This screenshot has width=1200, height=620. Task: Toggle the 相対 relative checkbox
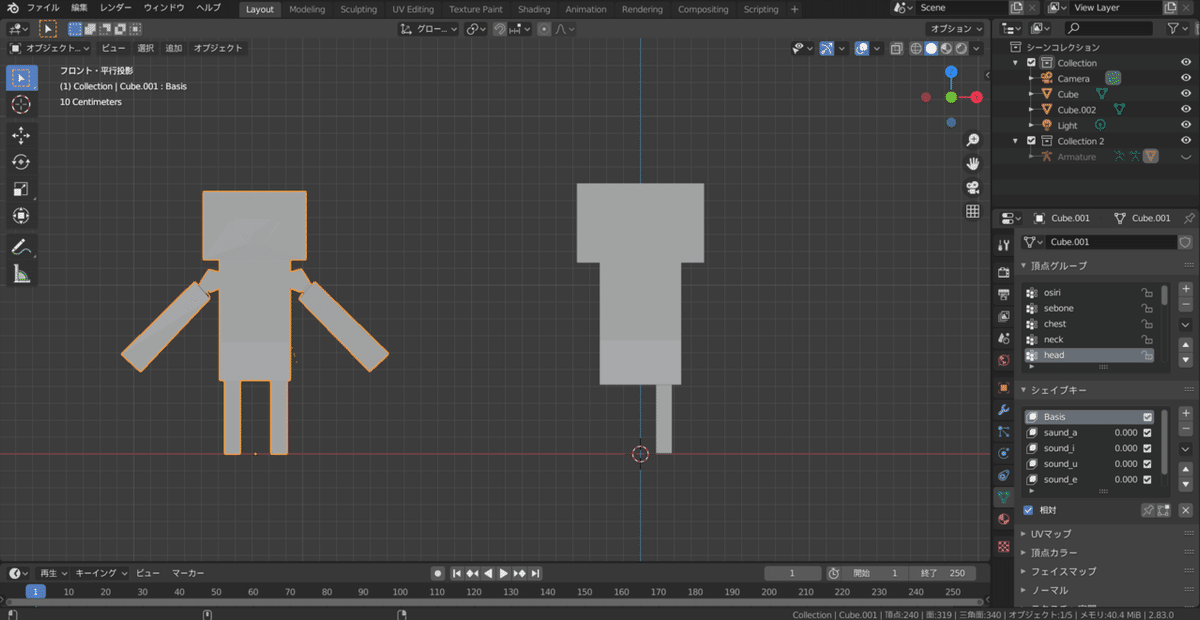click(1028, 510)
